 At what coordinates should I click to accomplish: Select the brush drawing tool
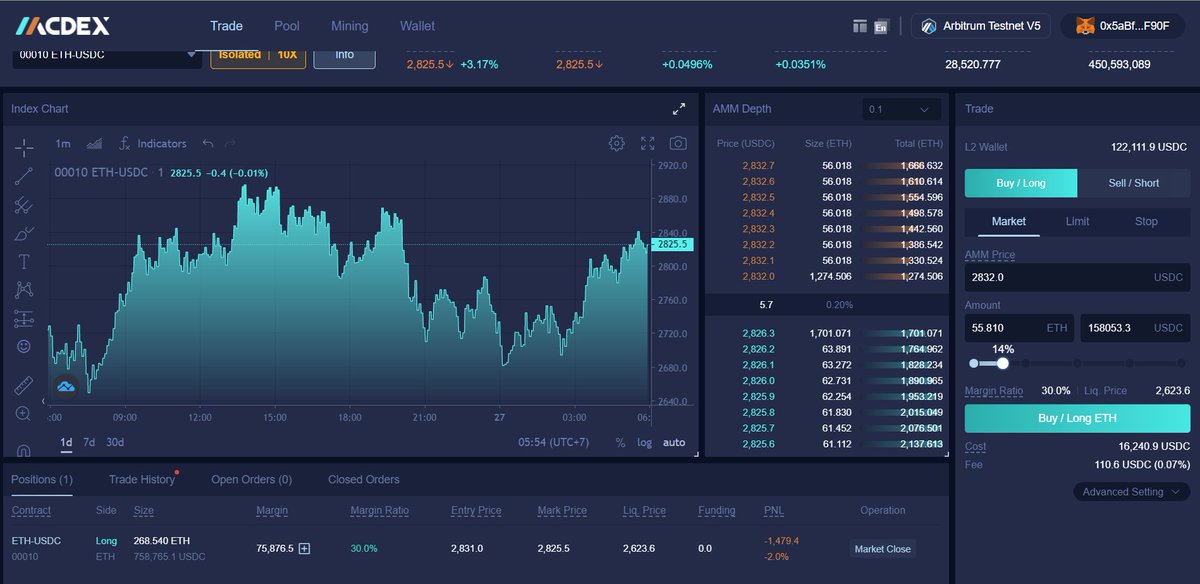pos(24,234)
